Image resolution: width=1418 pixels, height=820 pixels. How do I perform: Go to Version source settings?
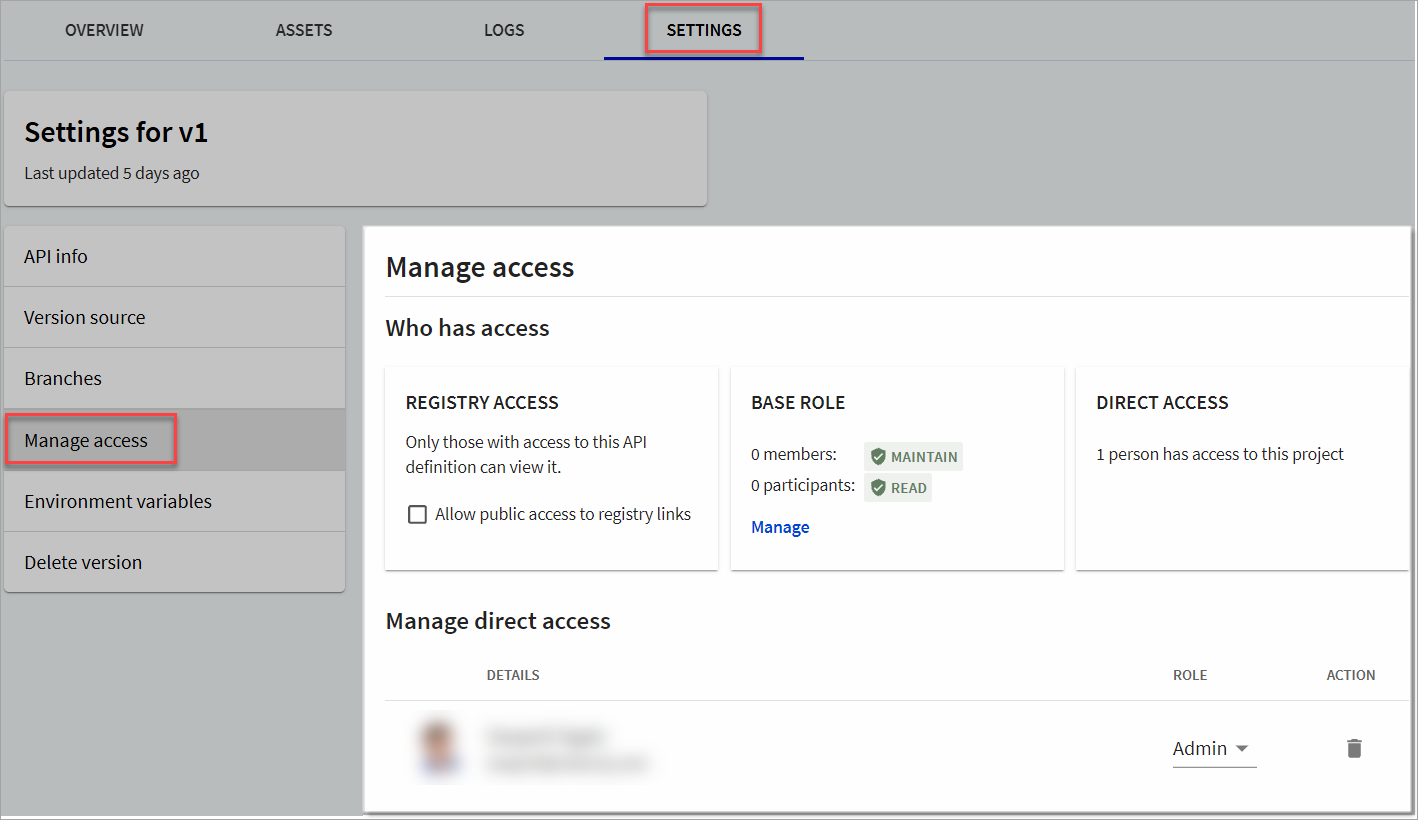pos(174,317)
